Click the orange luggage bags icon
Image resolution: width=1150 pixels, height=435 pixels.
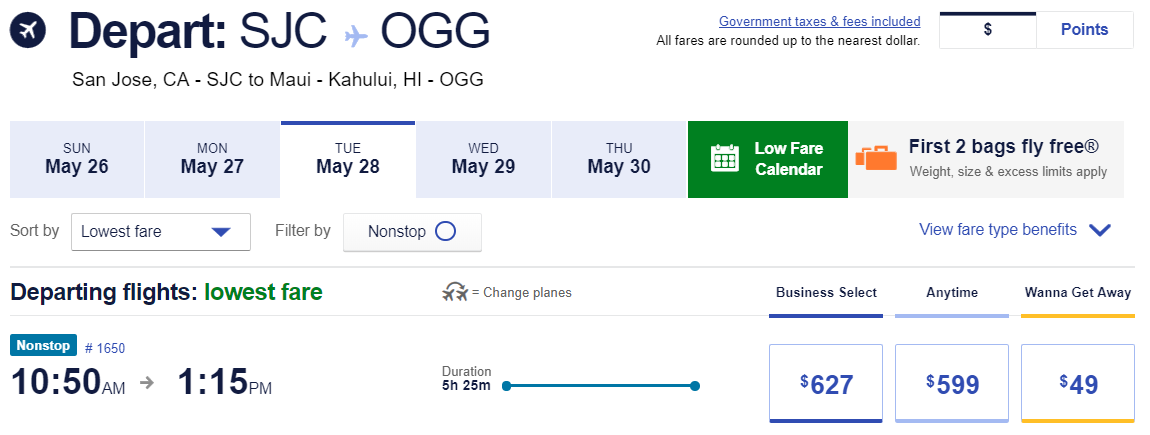pyautogui.click(x=875, y=159)
